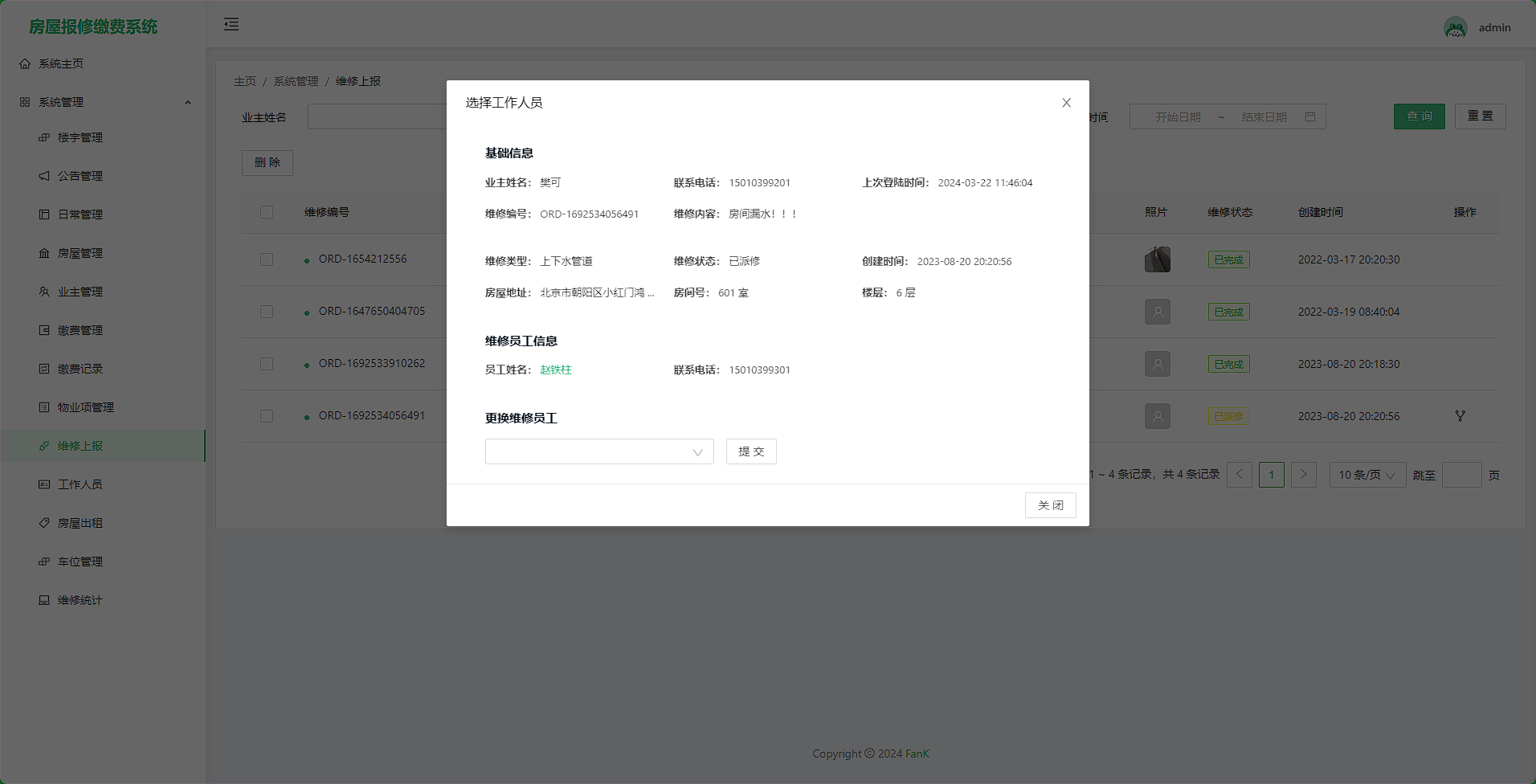This screenshot has height=784, width=1536.
Task: Click the 查询 search button
Action: click(x=1419, y=116)
